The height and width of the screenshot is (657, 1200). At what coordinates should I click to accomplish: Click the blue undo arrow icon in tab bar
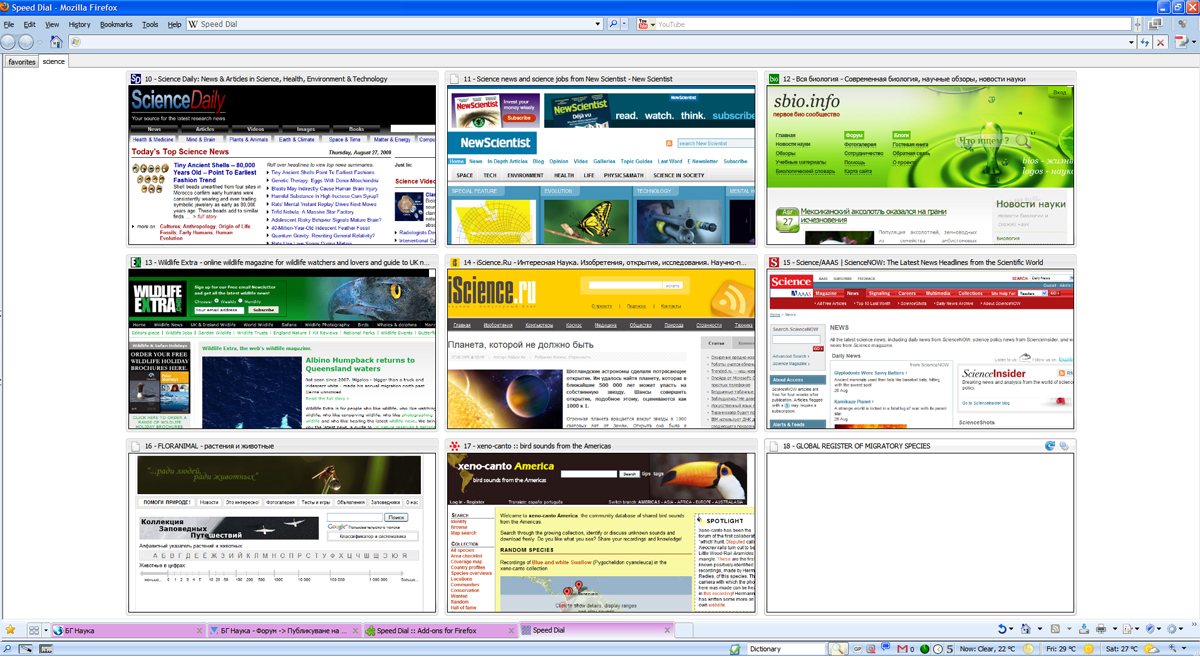1001,629
